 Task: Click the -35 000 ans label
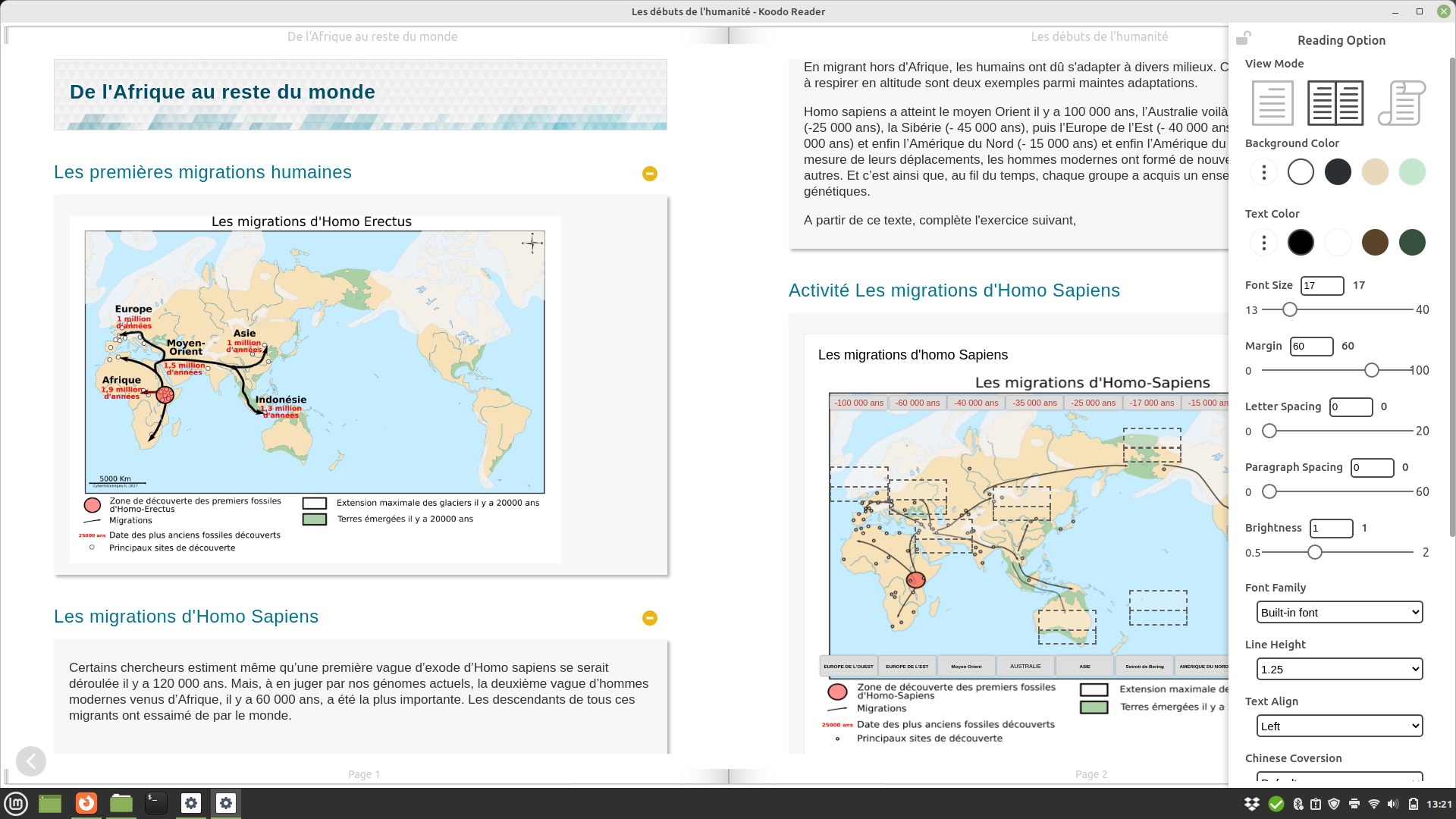1034,403
